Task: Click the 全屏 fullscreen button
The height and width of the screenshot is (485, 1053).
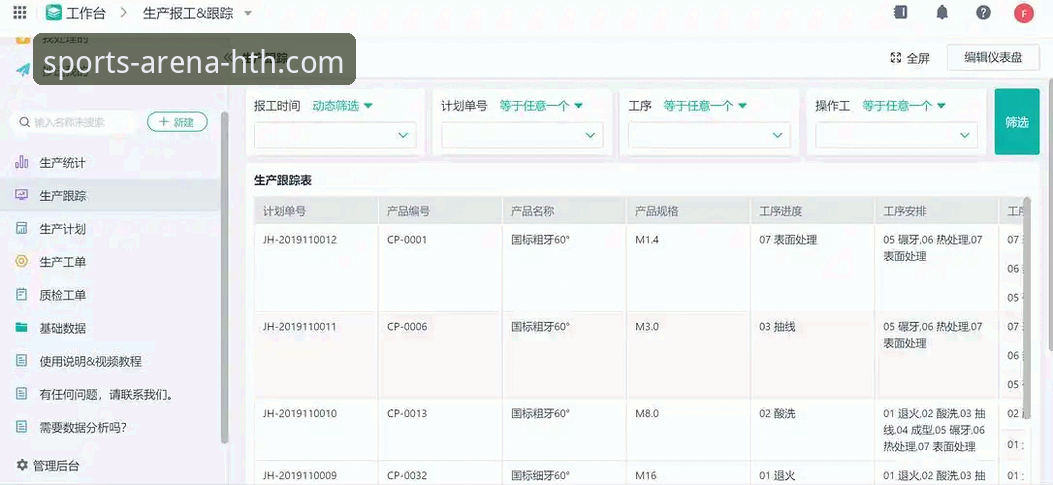Action: tap(909, 58)
